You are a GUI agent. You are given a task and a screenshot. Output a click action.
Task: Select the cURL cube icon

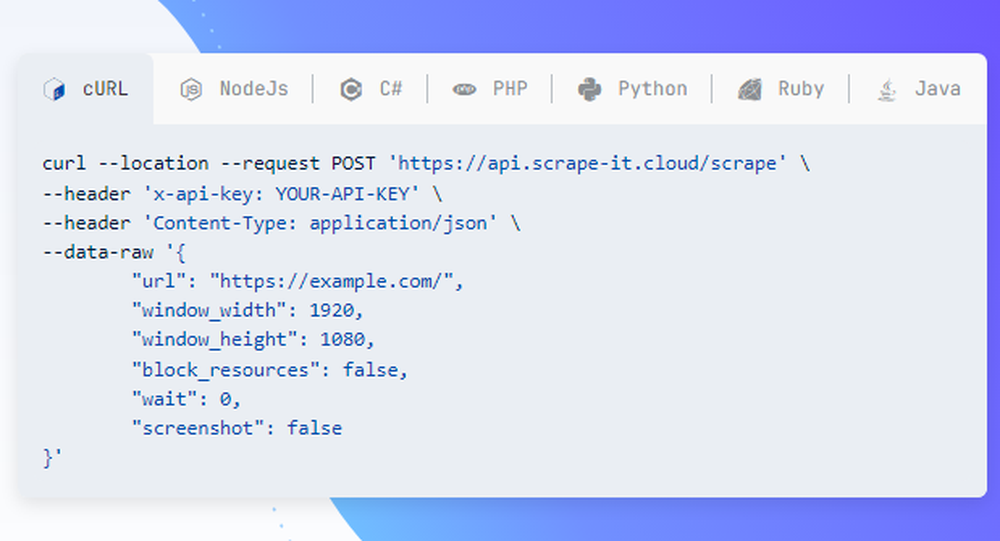[x=54, y=89]
